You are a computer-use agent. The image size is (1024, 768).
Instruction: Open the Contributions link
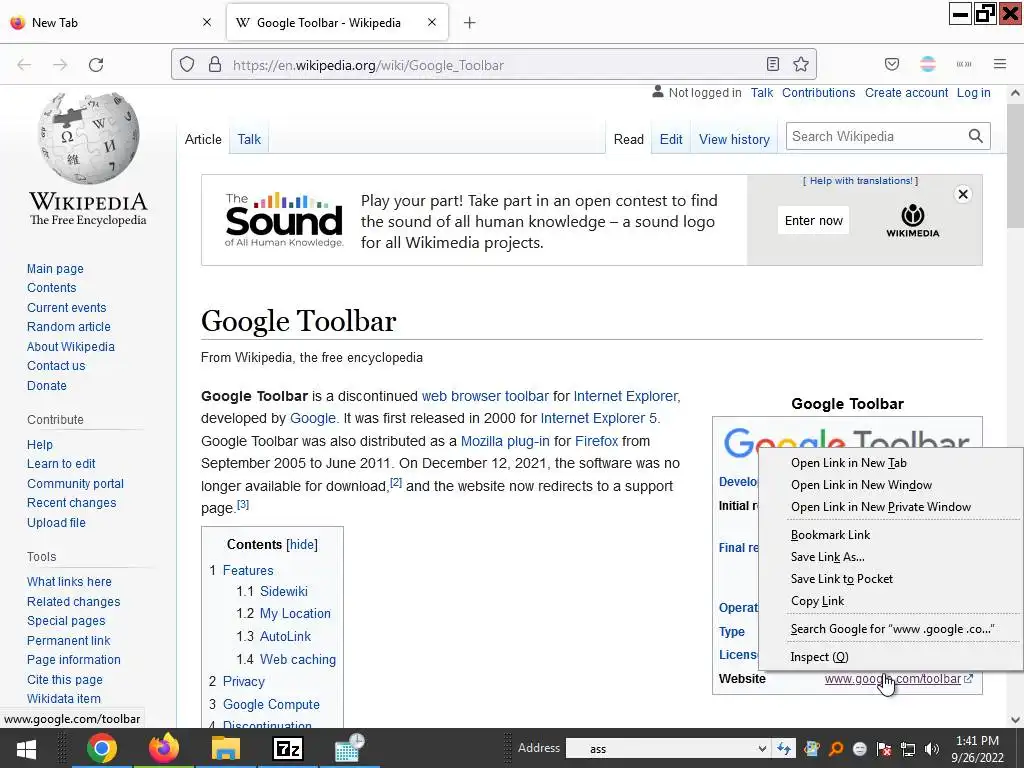tap(818, 93)
